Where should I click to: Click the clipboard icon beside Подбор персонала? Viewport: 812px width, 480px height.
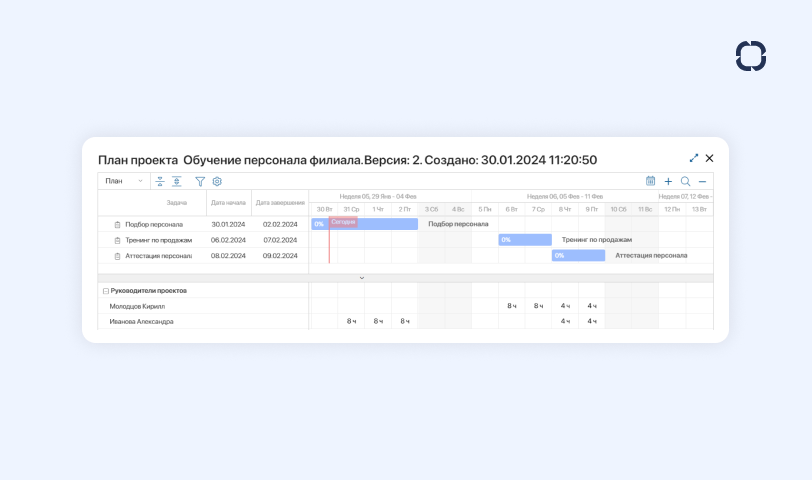(118, 225)
